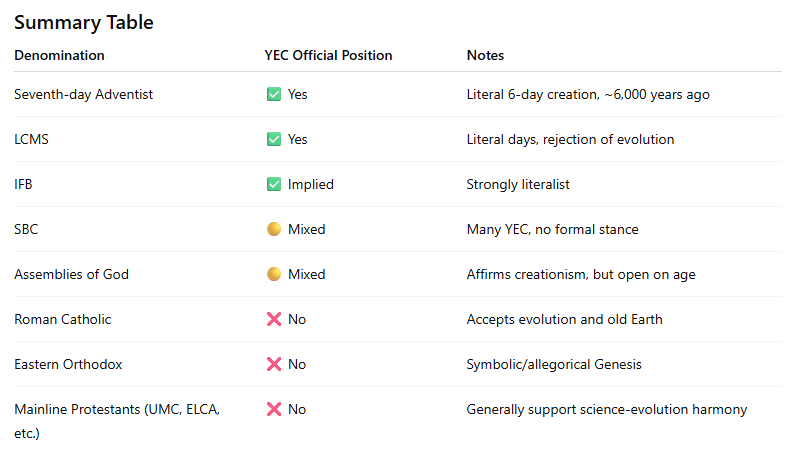790x450 pixels.
Task: Click the red X icon for Eastern Orthodox
Action: (x=274, y=364)
